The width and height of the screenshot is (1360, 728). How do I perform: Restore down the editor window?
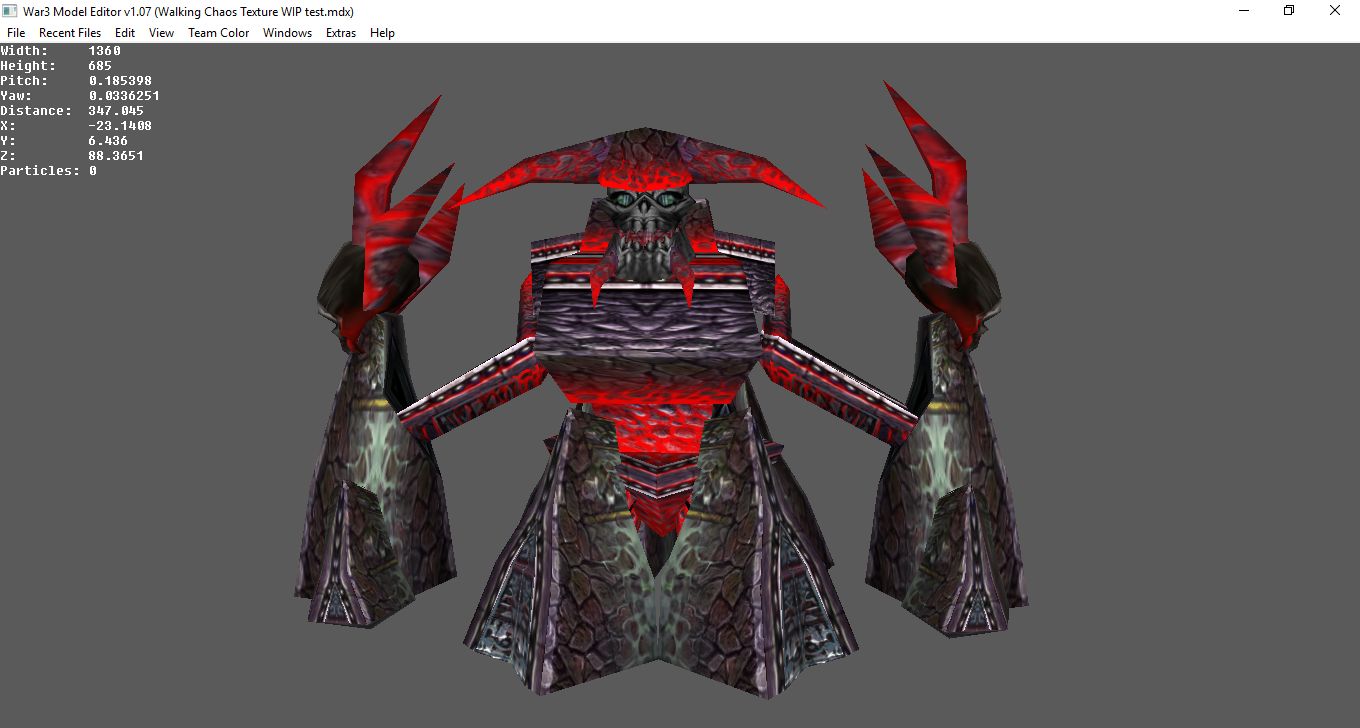point(1289,11)
